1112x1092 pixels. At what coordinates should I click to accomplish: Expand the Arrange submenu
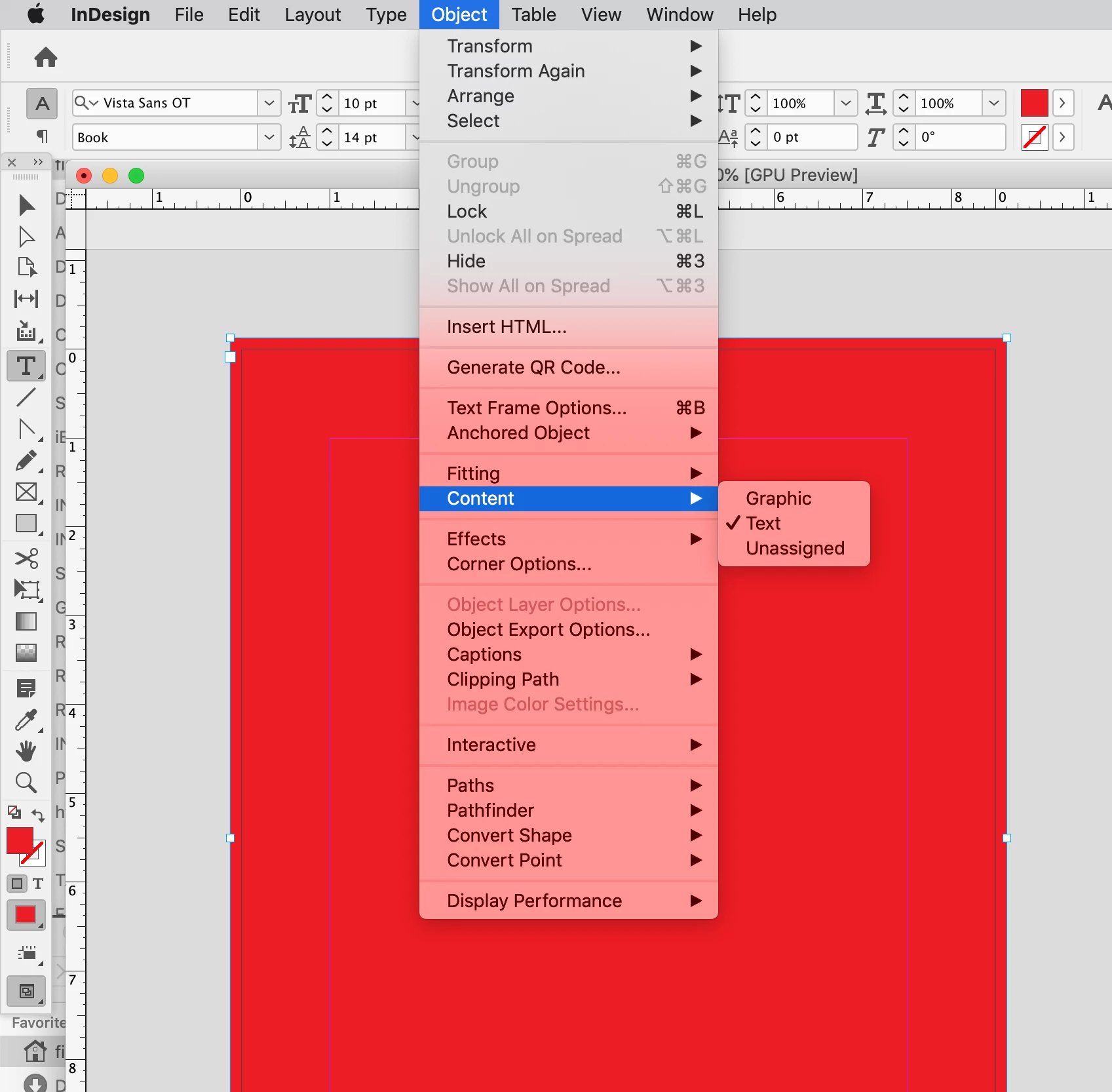569,96
